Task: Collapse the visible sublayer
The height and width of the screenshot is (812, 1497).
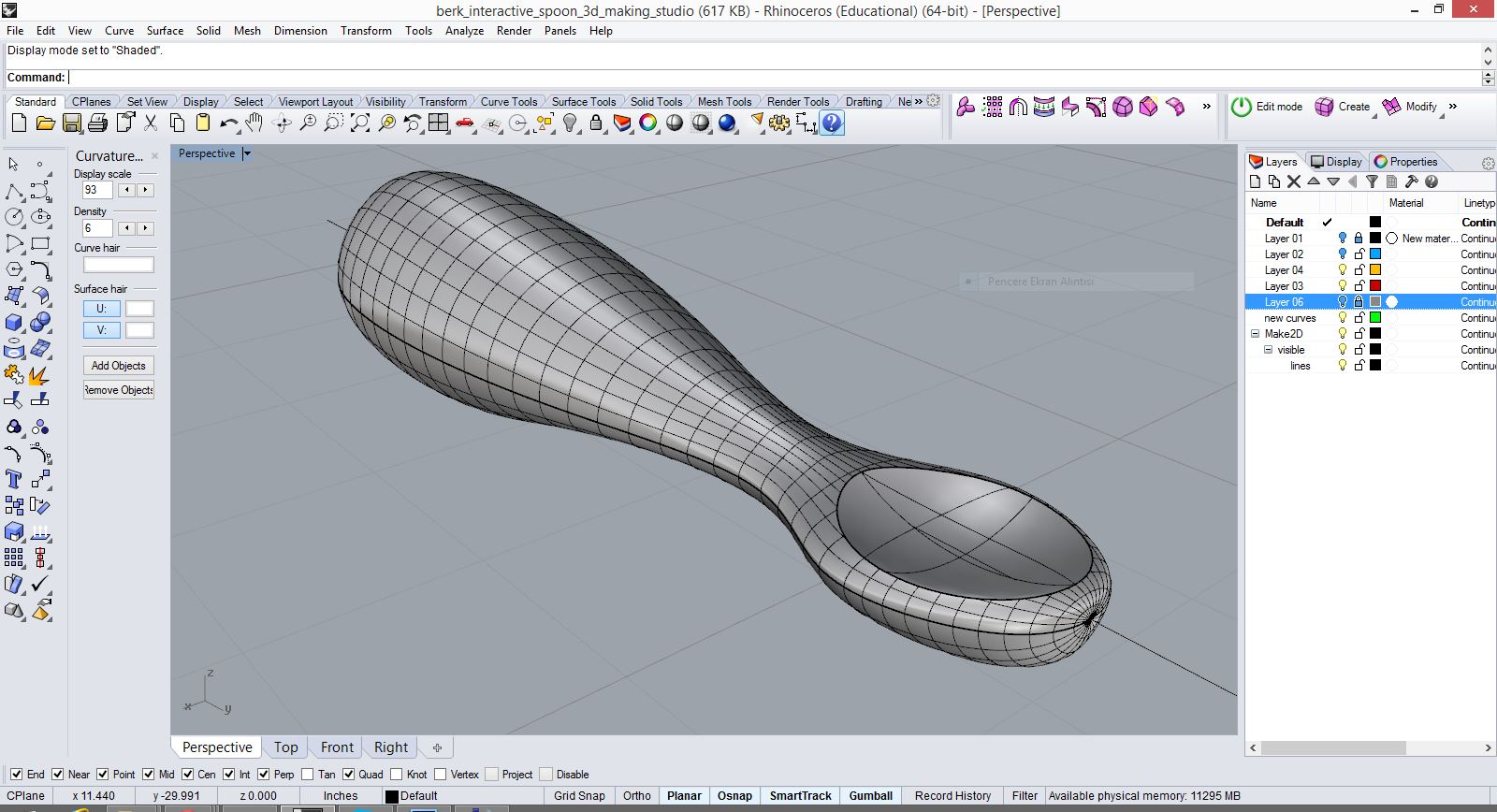Action: 1269,350
